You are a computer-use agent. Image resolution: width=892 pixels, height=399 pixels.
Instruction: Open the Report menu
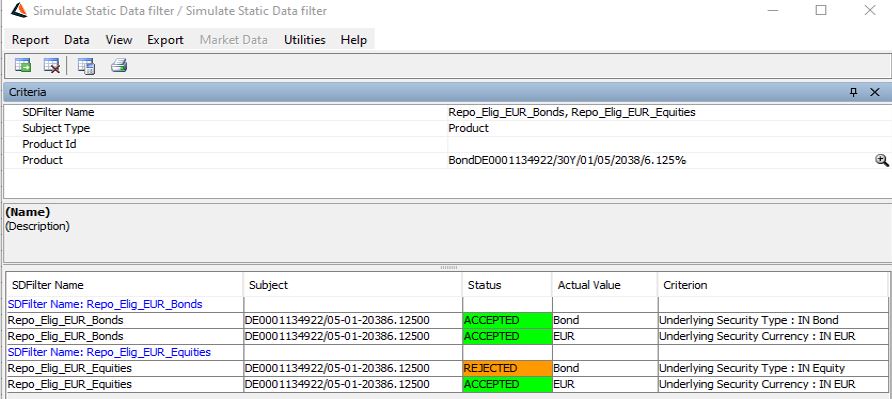click(x=31, y=40)
